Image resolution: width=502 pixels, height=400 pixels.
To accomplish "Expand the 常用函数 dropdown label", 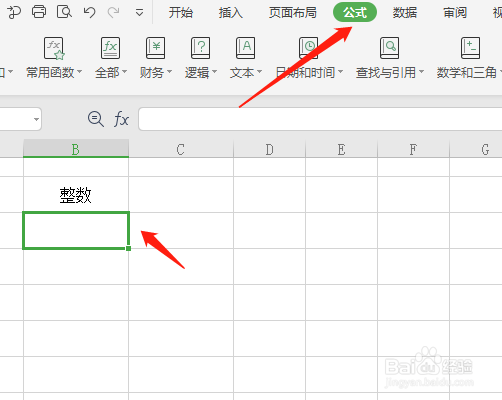I will click(x=54, y=72).
